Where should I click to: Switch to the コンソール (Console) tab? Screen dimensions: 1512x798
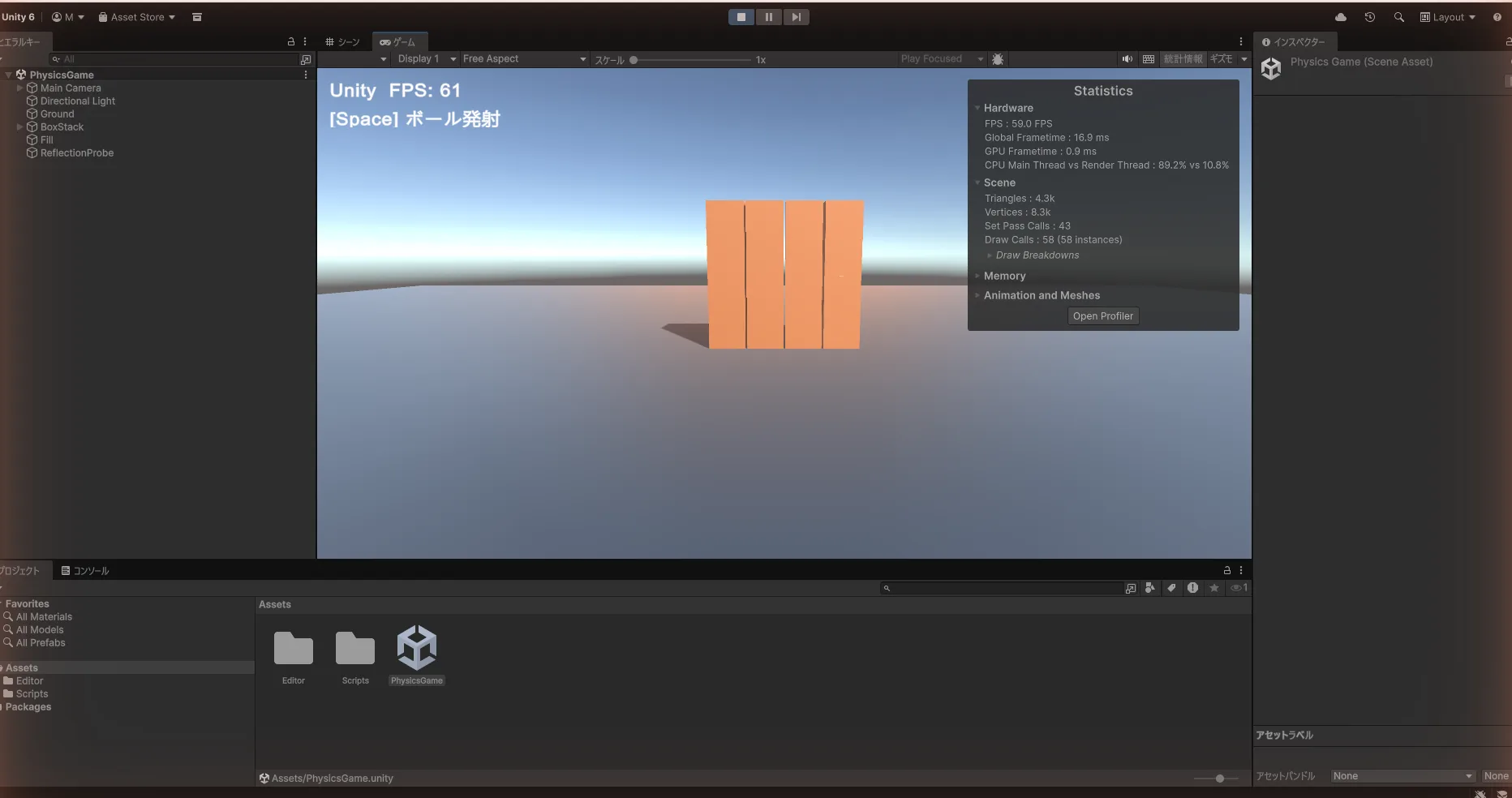(85, 571)
